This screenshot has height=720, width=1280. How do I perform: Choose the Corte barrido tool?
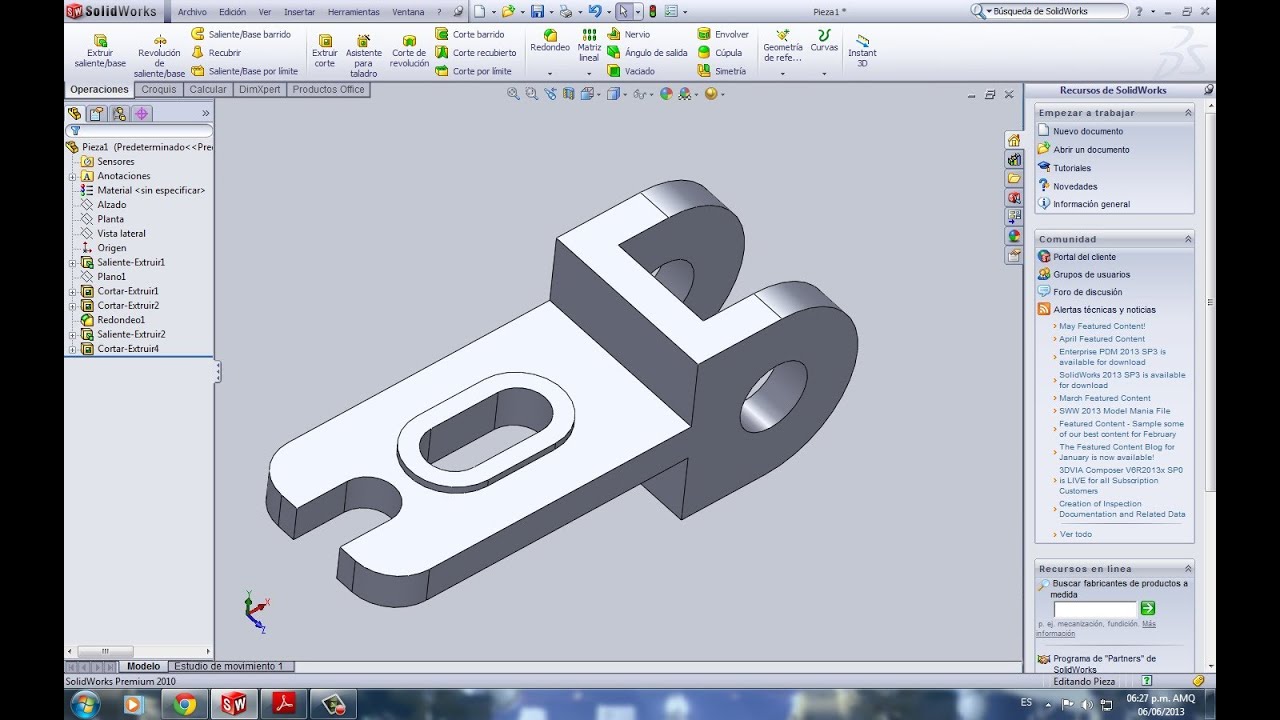pos(470,34)
